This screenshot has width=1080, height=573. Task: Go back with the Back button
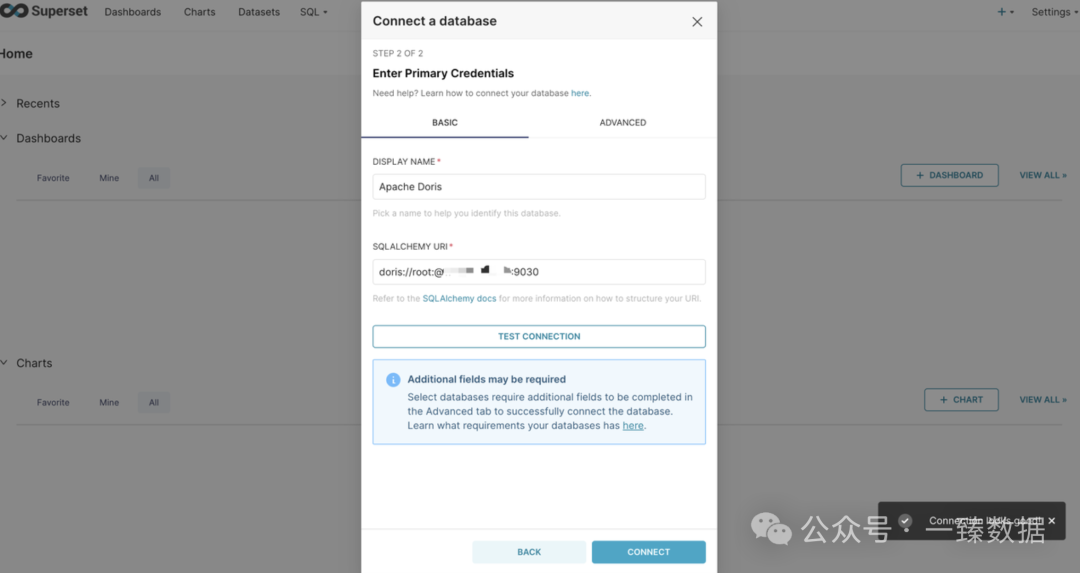click(529, 552)
